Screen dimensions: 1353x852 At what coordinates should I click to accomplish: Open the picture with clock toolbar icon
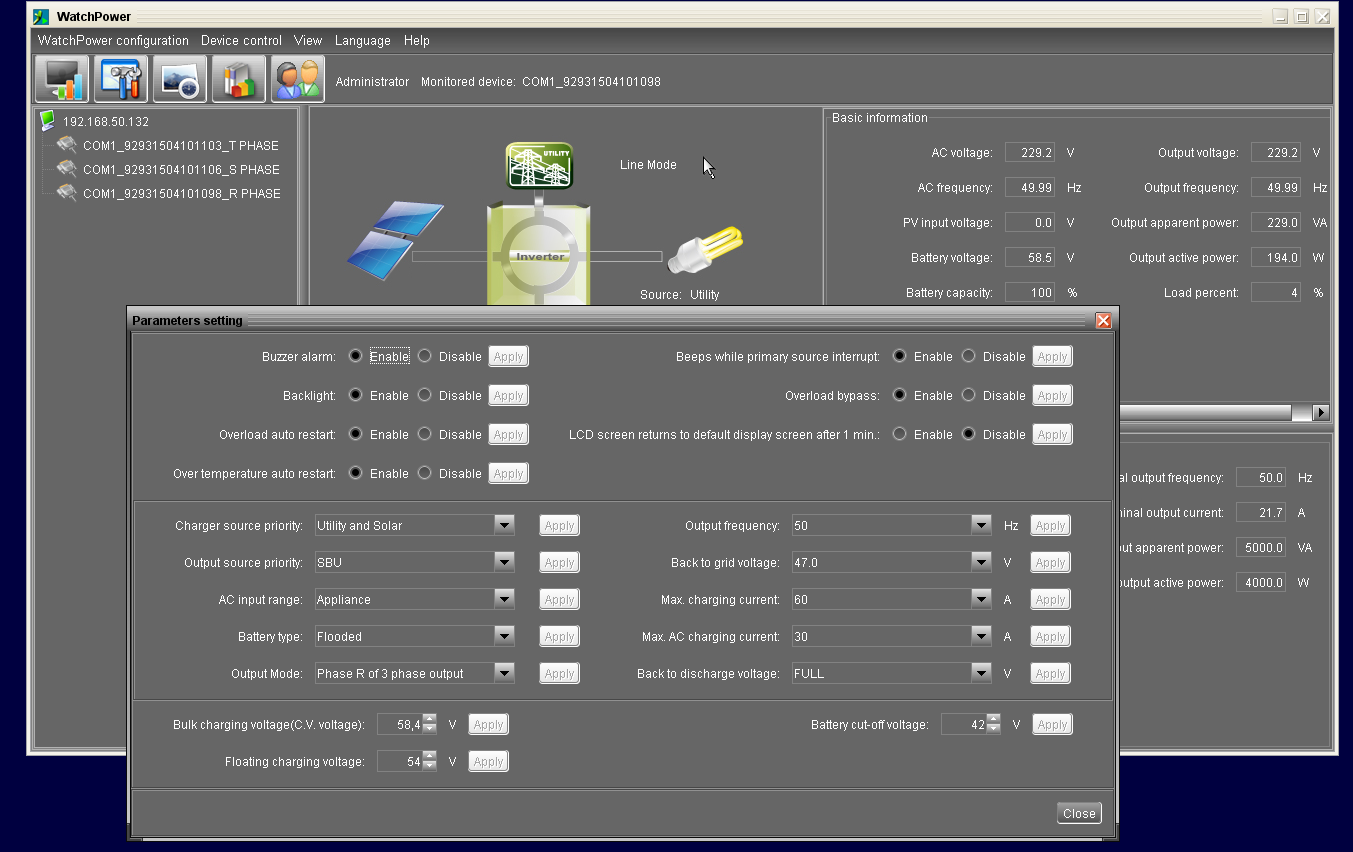coord(180,79)
